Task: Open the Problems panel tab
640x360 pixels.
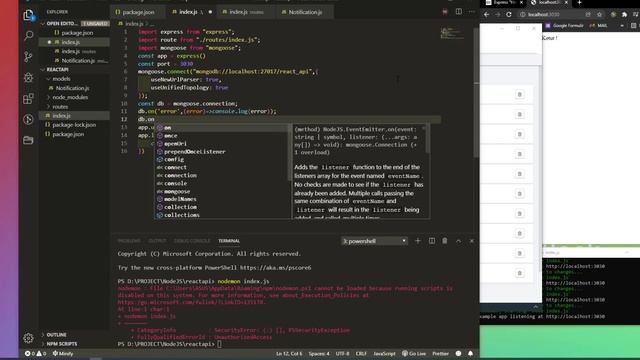Action: 129,241
